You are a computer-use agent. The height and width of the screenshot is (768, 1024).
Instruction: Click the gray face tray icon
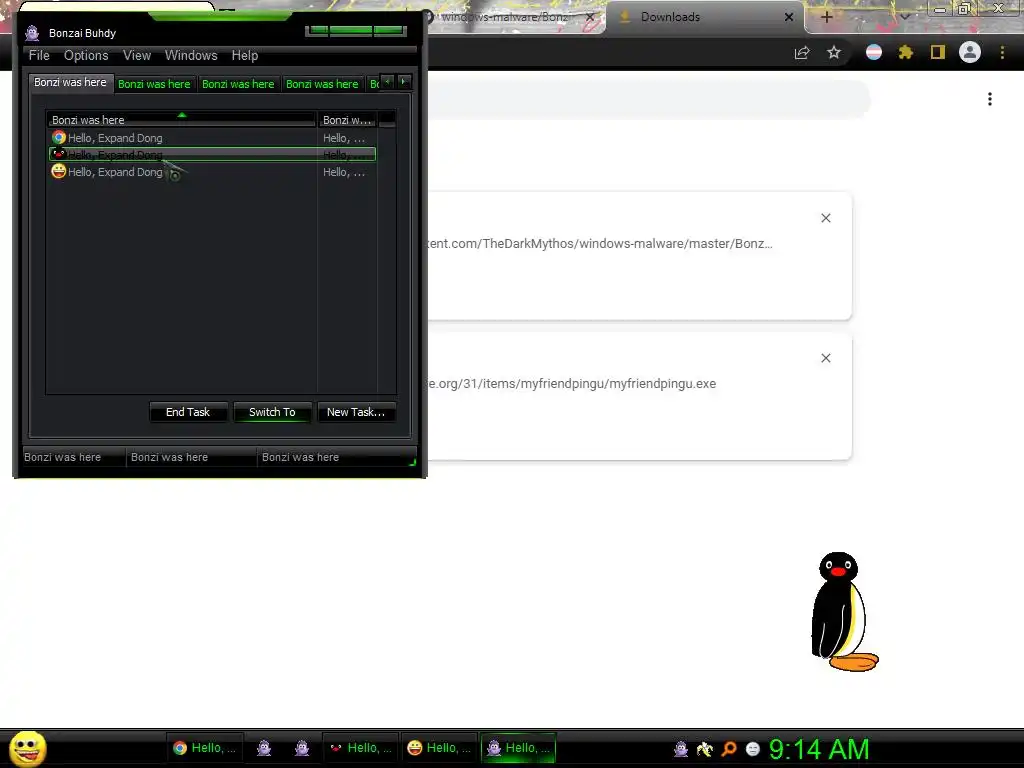coord(753,749)
